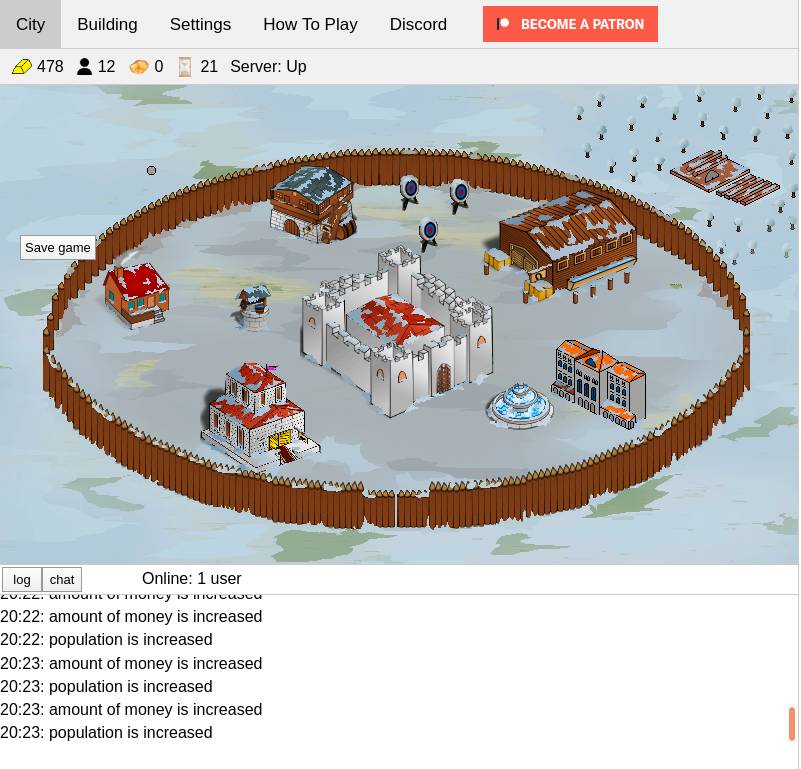Select the orange-roofed townhouses building
The image size is (801, 769).
599,384
